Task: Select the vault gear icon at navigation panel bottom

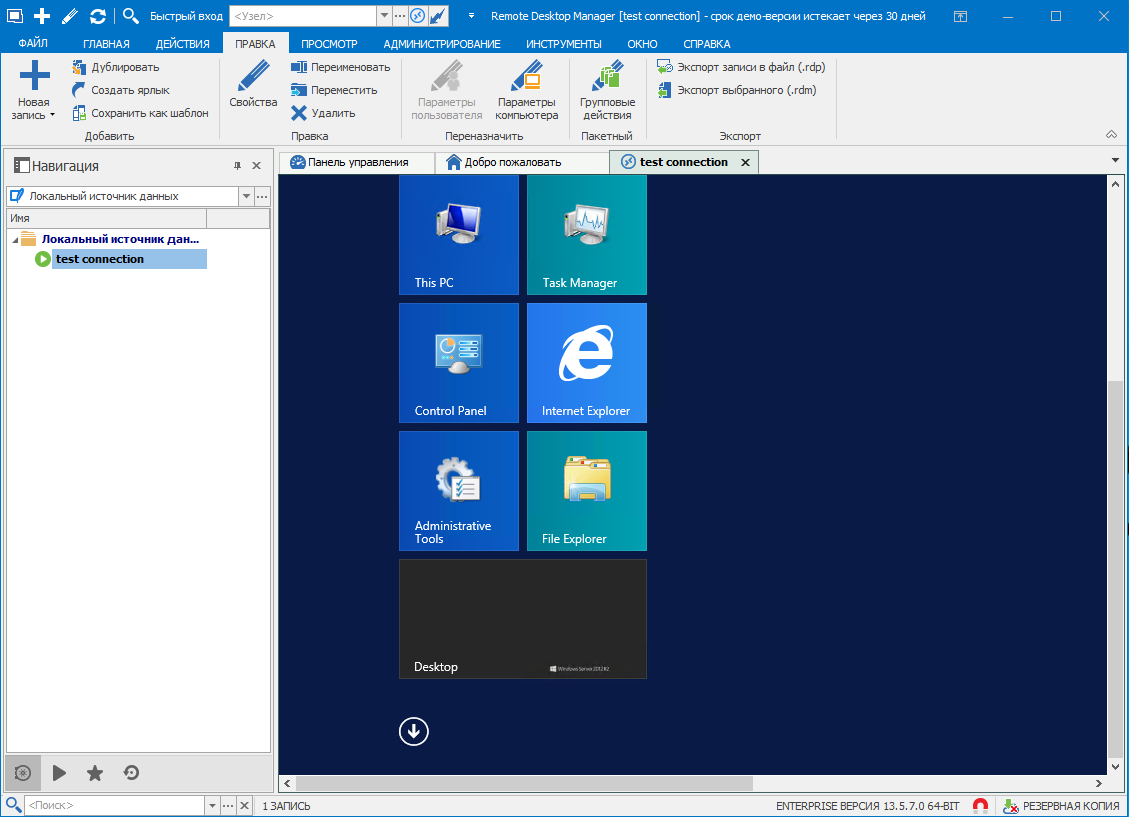Action: click(x=23, y=773)
